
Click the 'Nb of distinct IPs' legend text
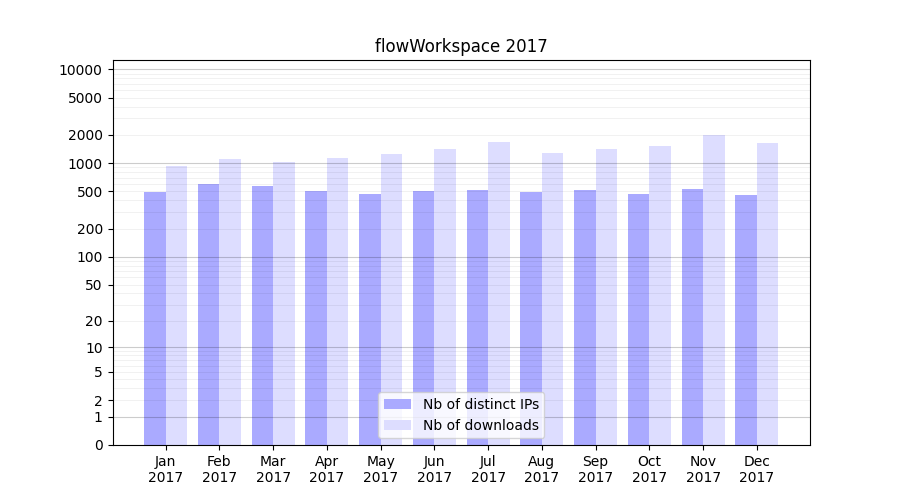click(481, 404)
